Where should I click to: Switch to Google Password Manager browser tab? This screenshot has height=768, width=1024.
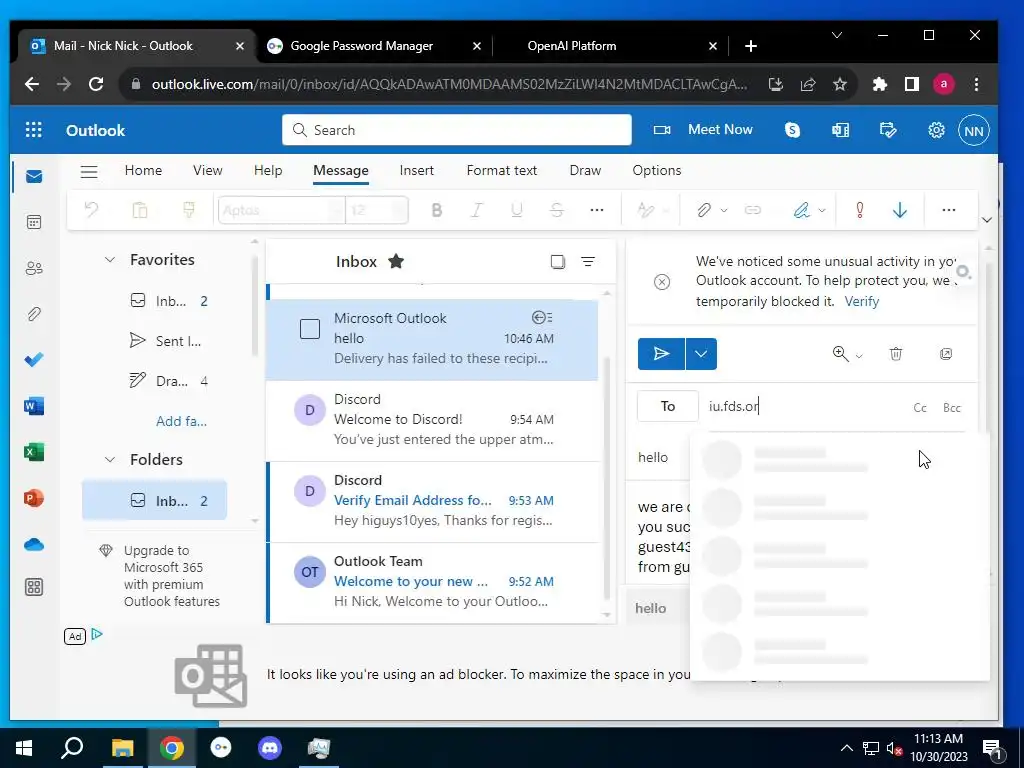tap(374, 46)
